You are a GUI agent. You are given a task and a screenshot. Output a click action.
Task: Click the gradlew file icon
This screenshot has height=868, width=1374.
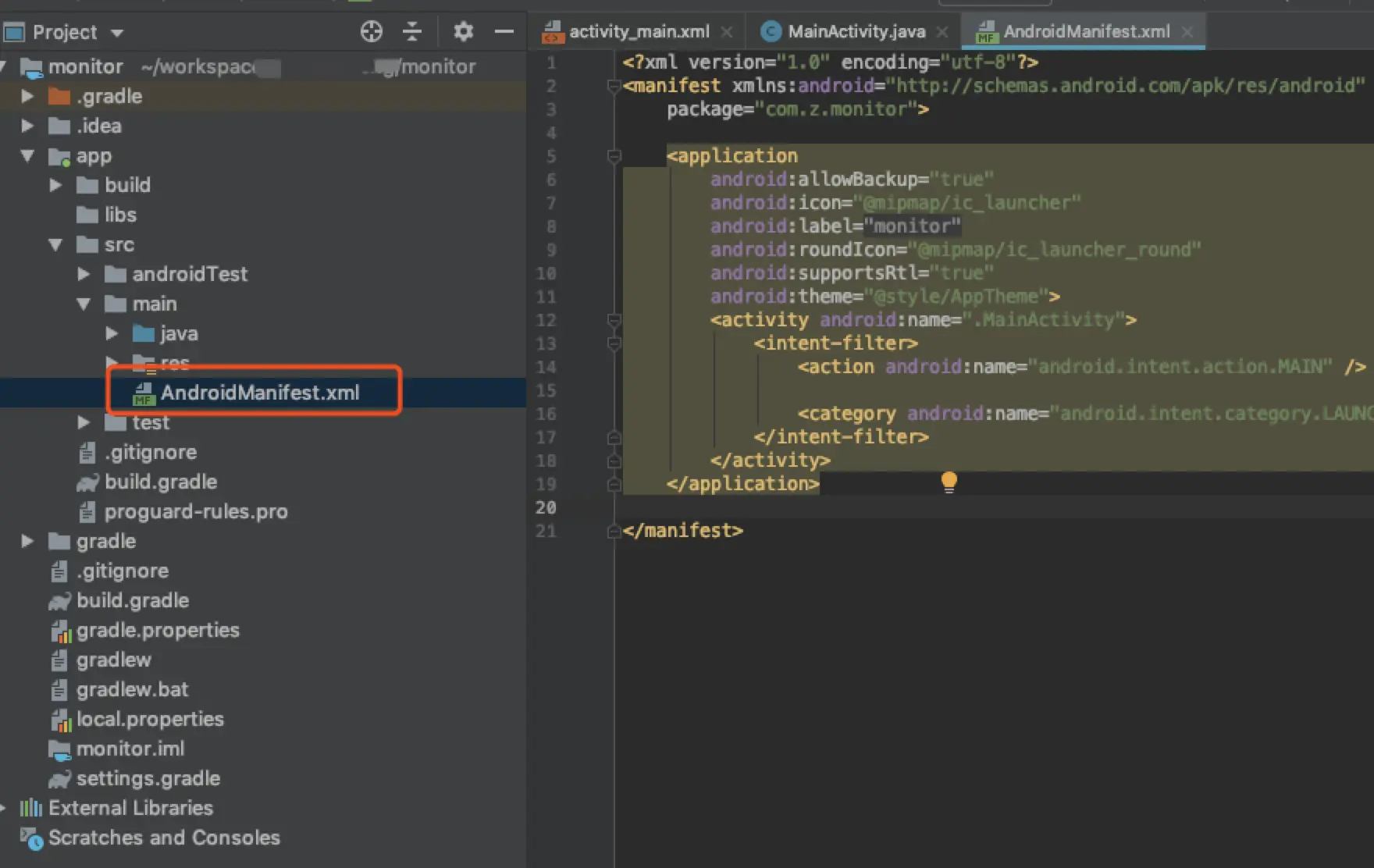point(59,660)
